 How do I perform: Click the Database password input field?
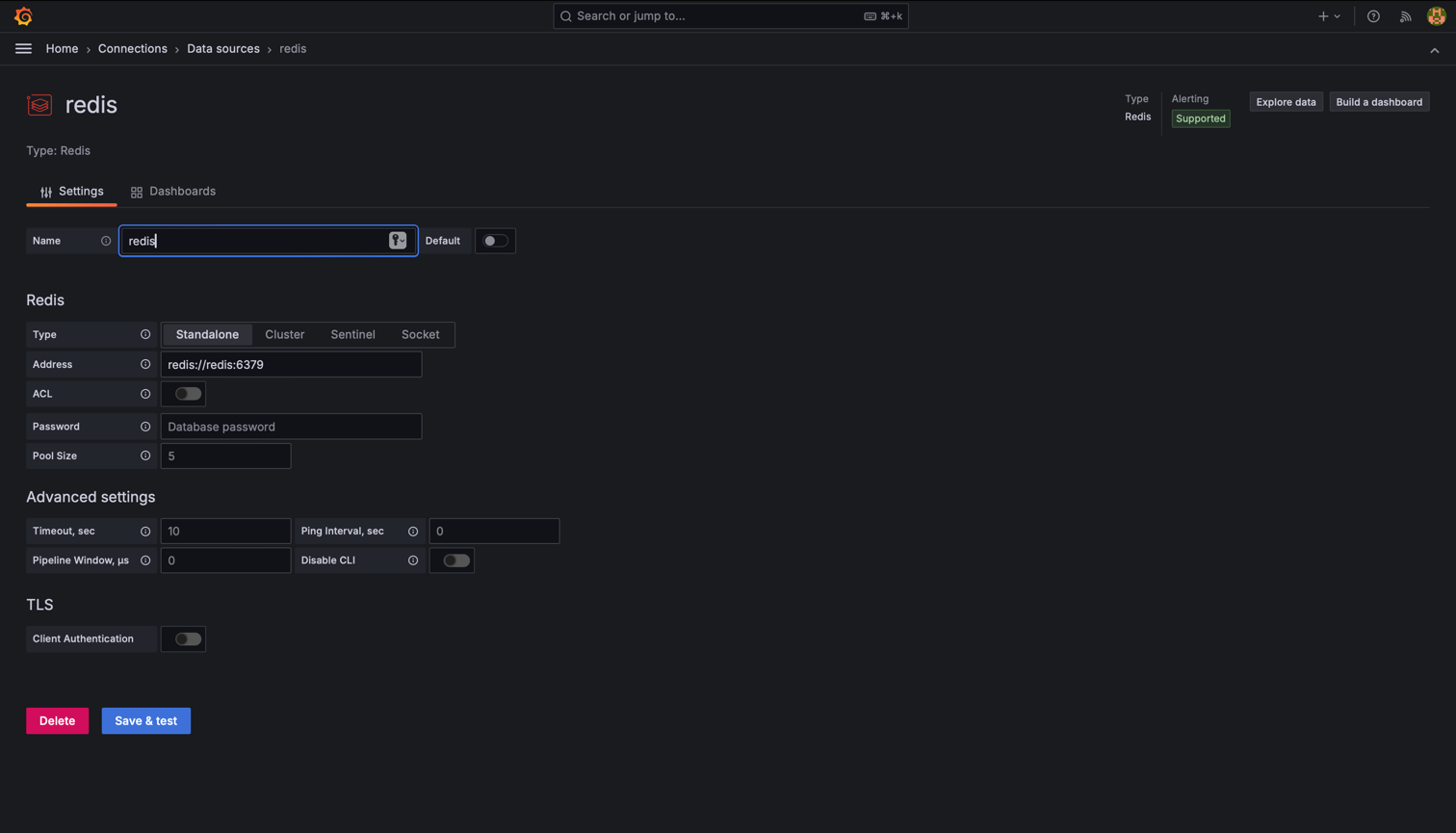[291, 427]
